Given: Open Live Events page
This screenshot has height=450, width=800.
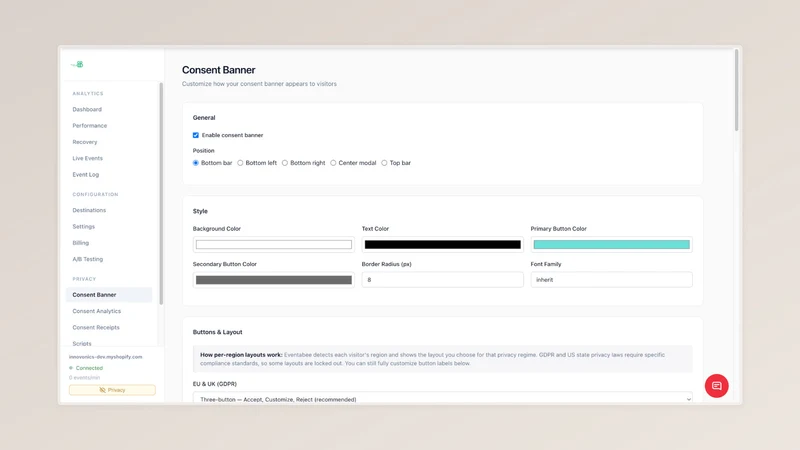Looking at the screenshot, I should click(87, 158).
